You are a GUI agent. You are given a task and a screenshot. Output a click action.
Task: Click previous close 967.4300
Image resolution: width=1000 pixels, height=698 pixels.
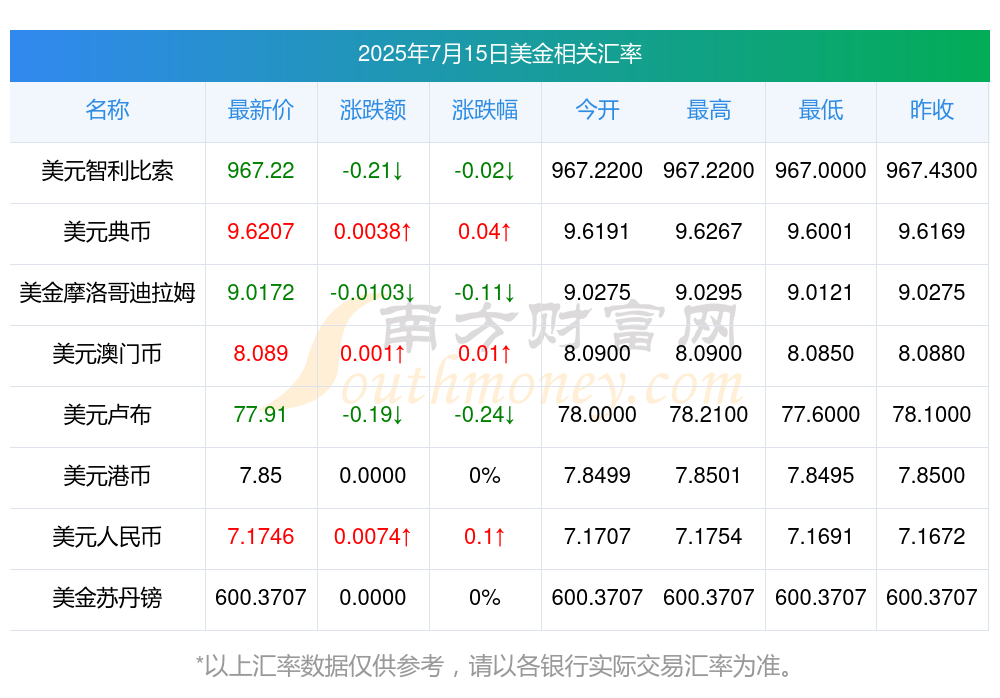pos(932,170)
